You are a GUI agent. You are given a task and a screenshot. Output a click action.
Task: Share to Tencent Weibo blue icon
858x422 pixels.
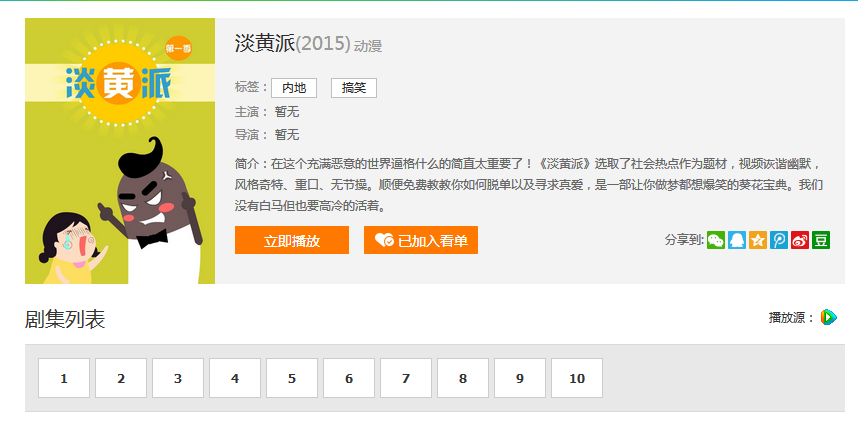(779, 240)
